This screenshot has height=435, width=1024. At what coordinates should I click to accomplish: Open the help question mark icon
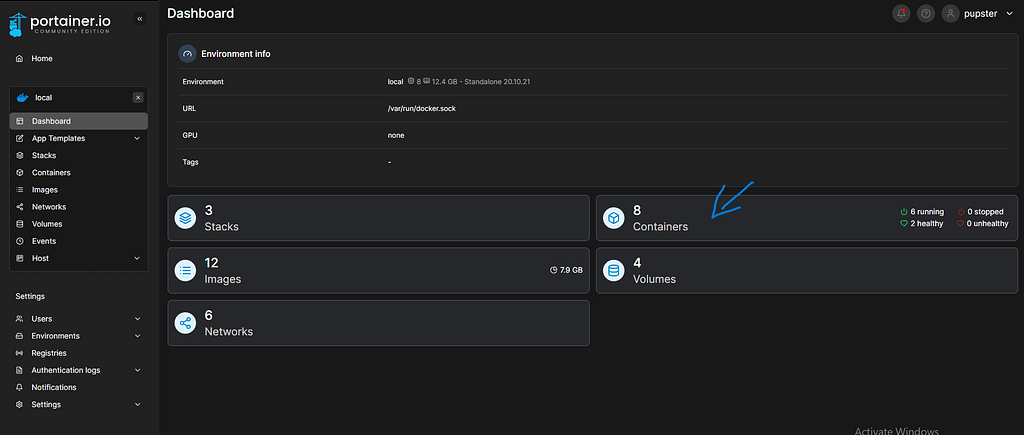click(x=926, y=14)
